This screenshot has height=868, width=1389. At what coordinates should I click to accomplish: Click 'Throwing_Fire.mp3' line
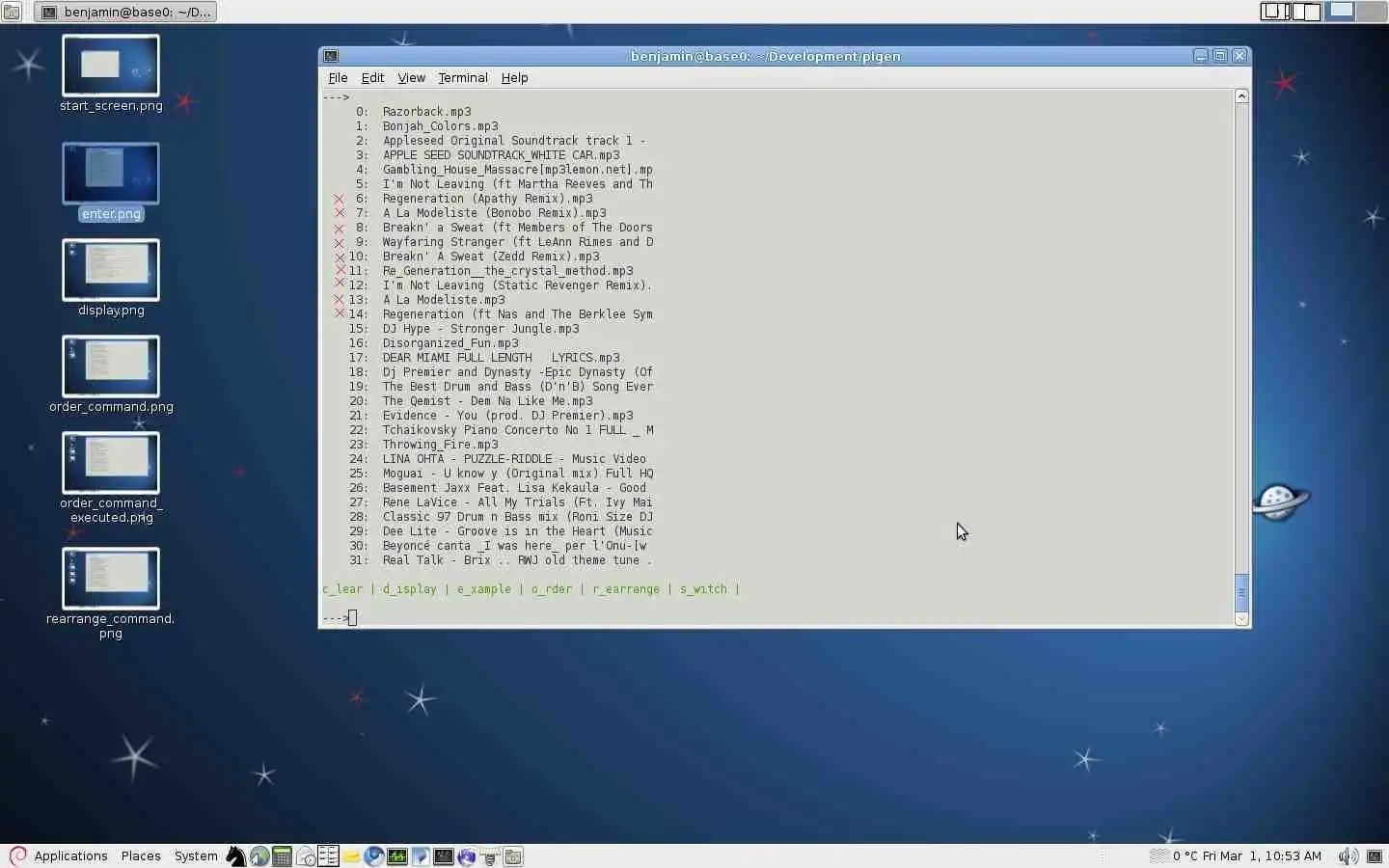440,445
